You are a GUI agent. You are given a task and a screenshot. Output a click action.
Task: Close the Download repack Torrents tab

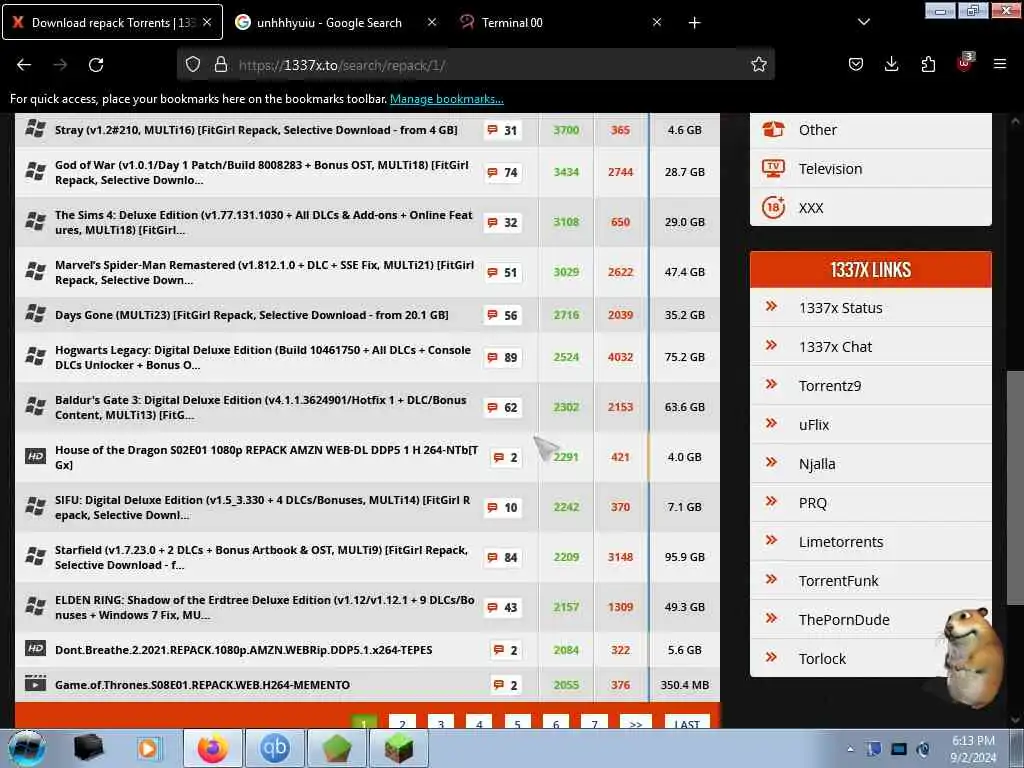[207, 22]
